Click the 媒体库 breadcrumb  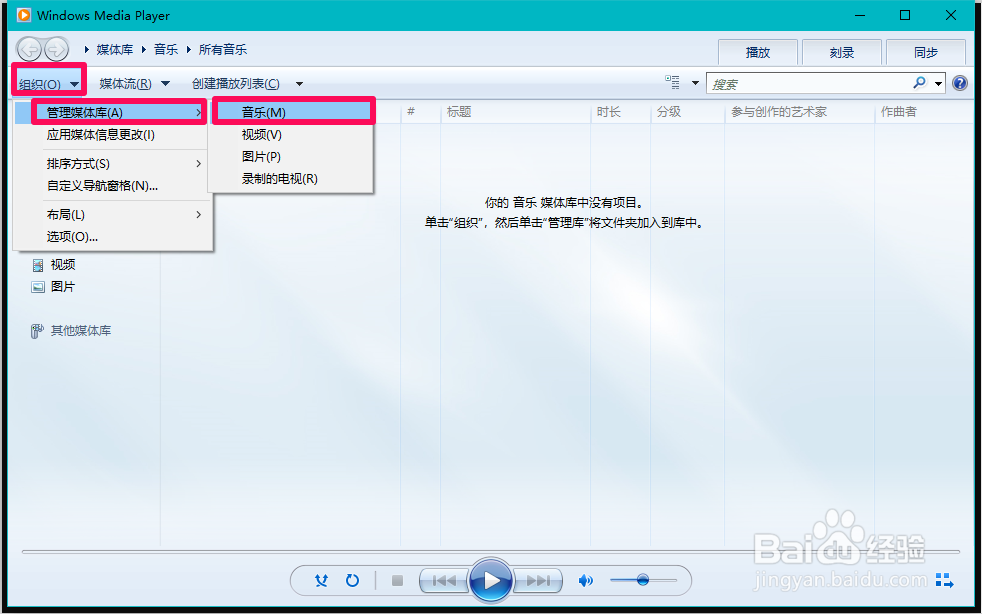(x=115, y=49)
